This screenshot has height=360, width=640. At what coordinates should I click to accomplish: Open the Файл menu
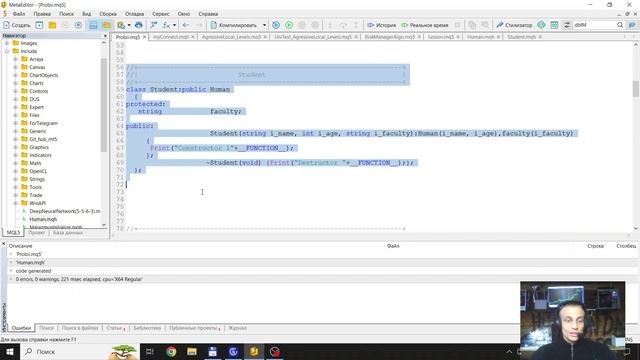pos(19,14)
